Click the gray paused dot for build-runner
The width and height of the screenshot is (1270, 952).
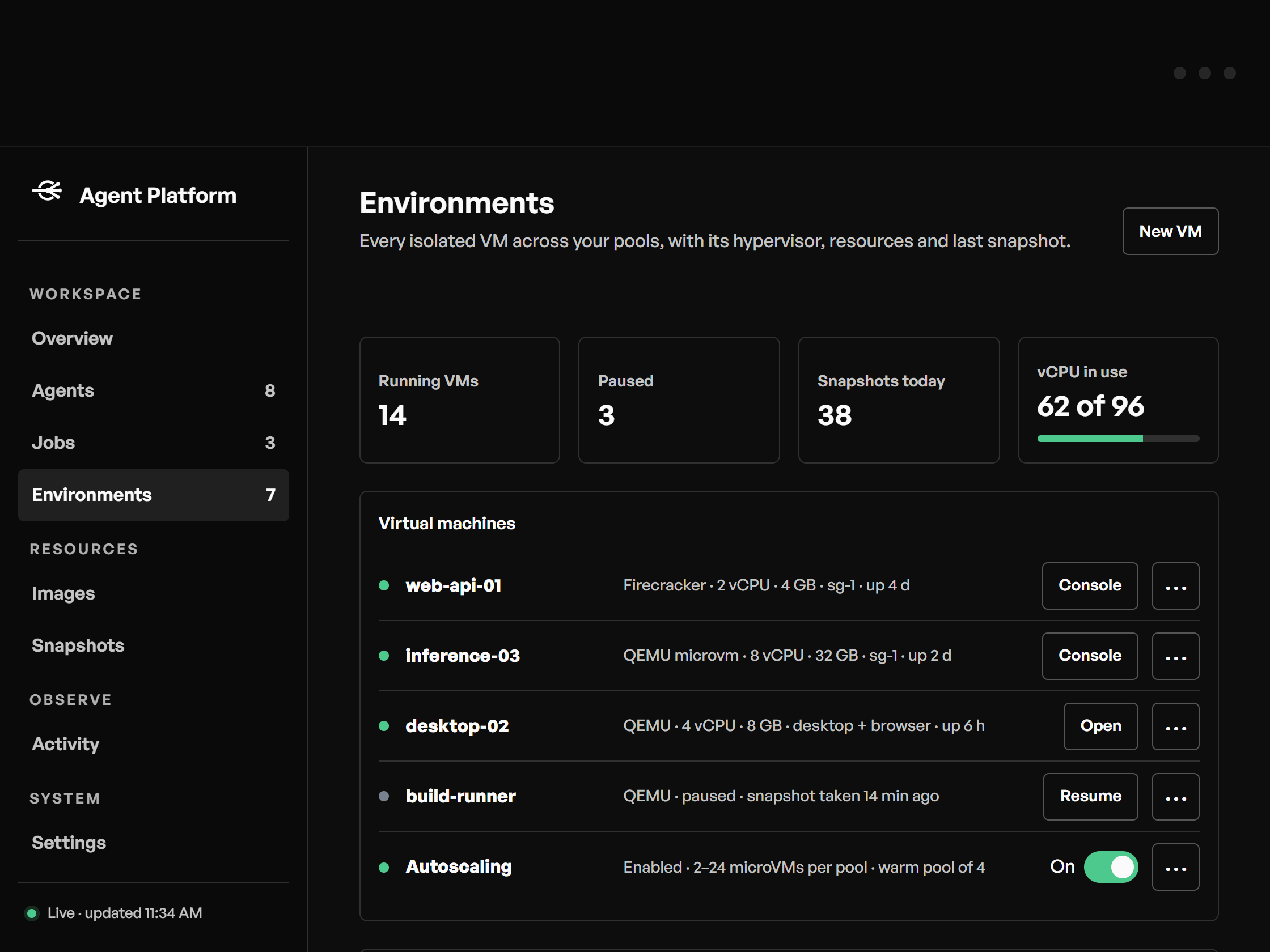pyautogui.click(x=384, y=796)
